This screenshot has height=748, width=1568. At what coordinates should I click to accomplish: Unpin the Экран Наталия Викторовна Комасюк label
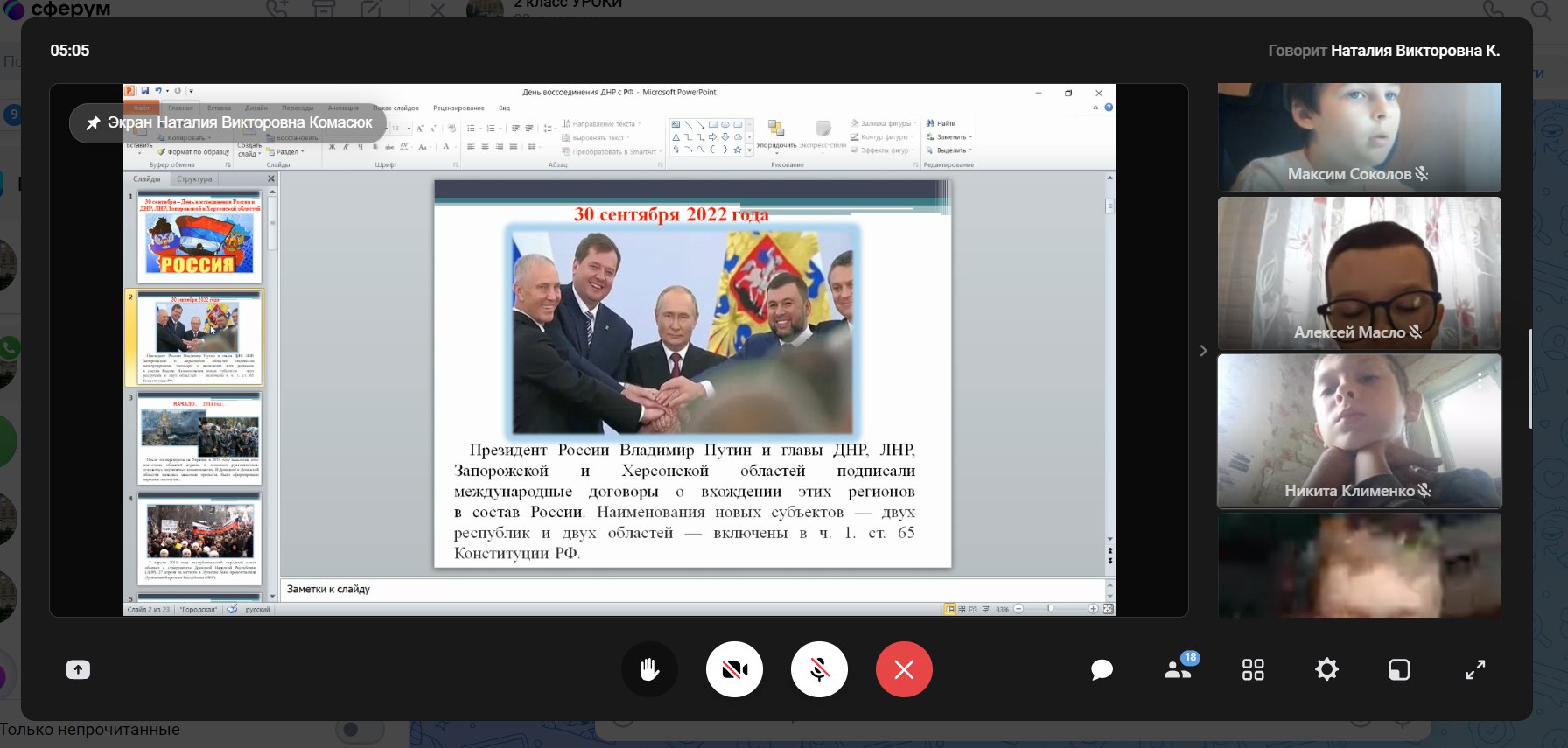point(93,123)
